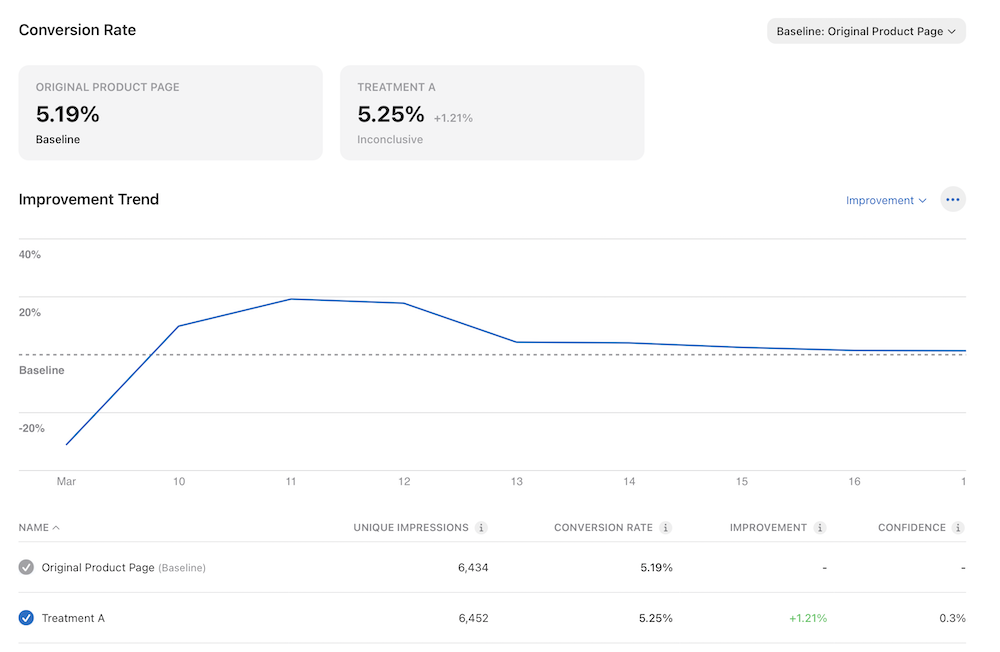Image resolution: width=1000 pixels, height=652 pixels.
Task: Select the Original Product Page summary card
Action: (x=170, y=112)
